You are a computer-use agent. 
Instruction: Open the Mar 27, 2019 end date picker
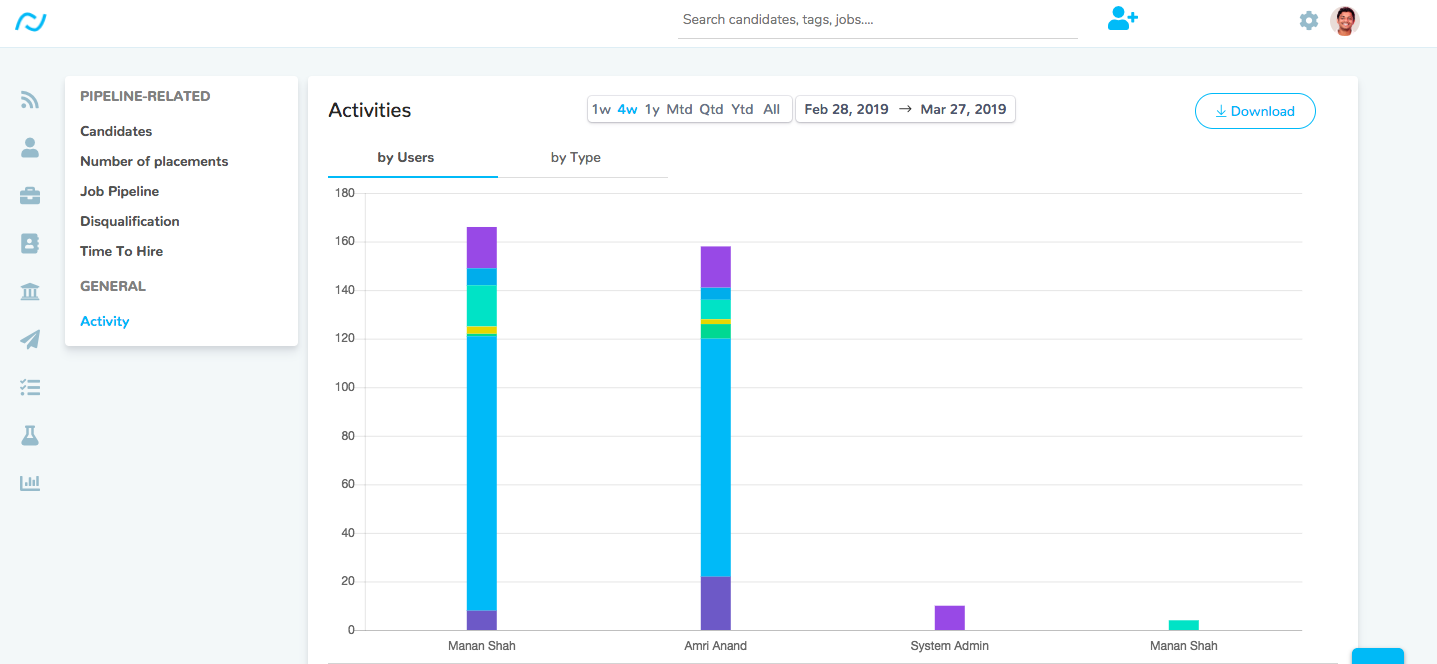(963, 110)
